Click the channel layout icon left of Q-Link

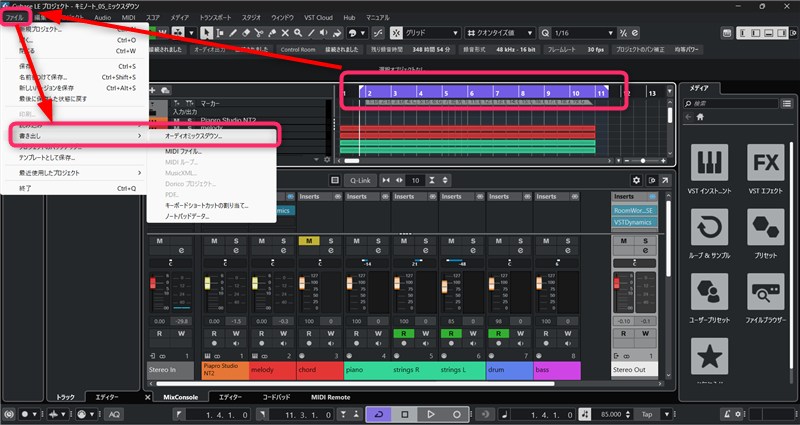coord(335,180)
